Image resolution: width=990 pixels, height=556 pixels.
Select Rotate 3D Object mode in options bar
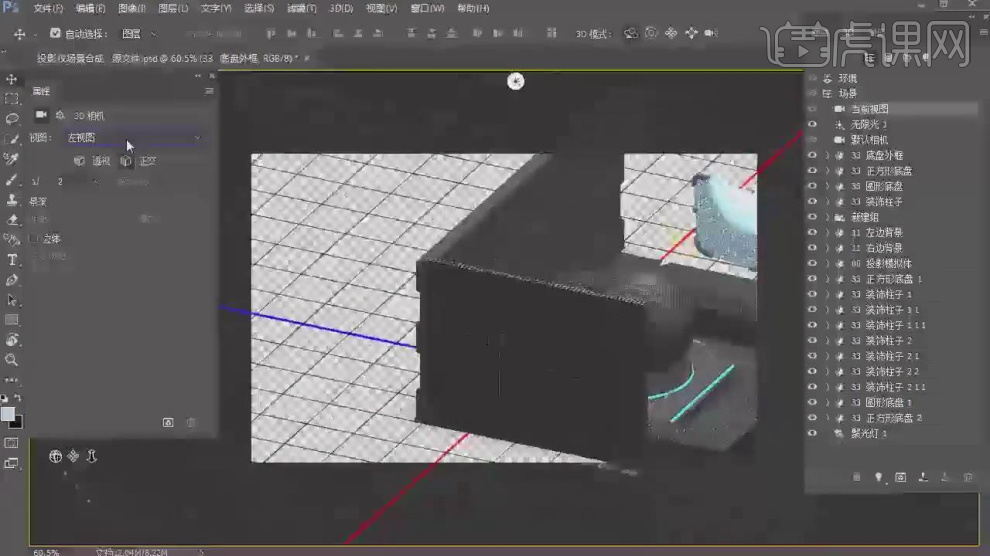[631, 33]
